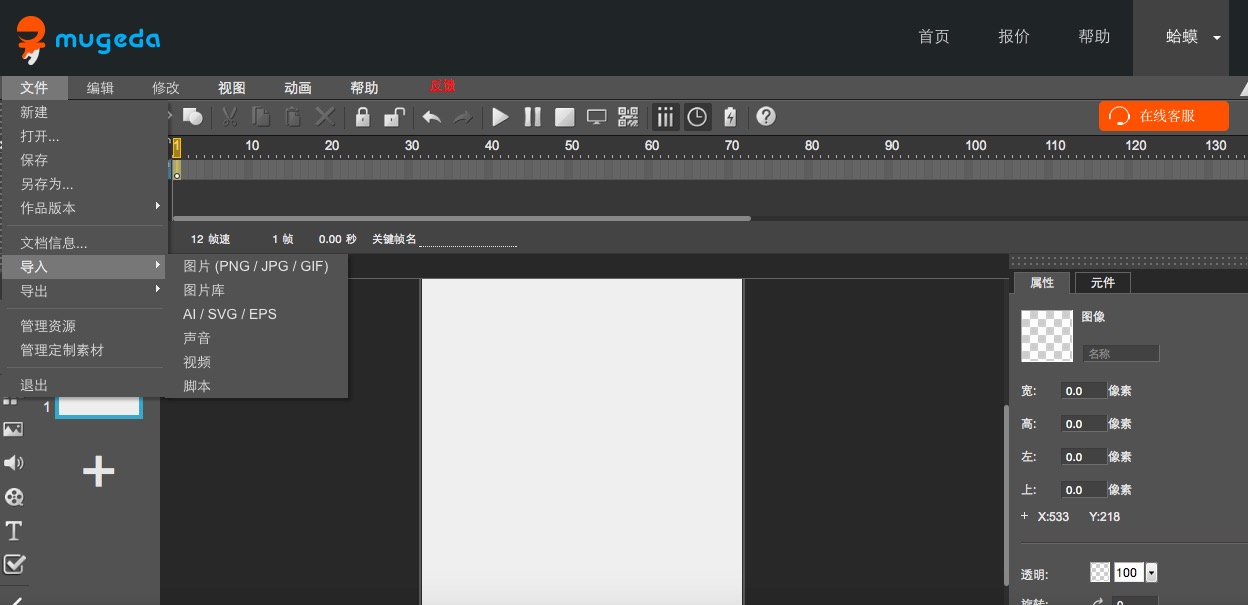
Task: Click the QR code icon
Action: 628,117
